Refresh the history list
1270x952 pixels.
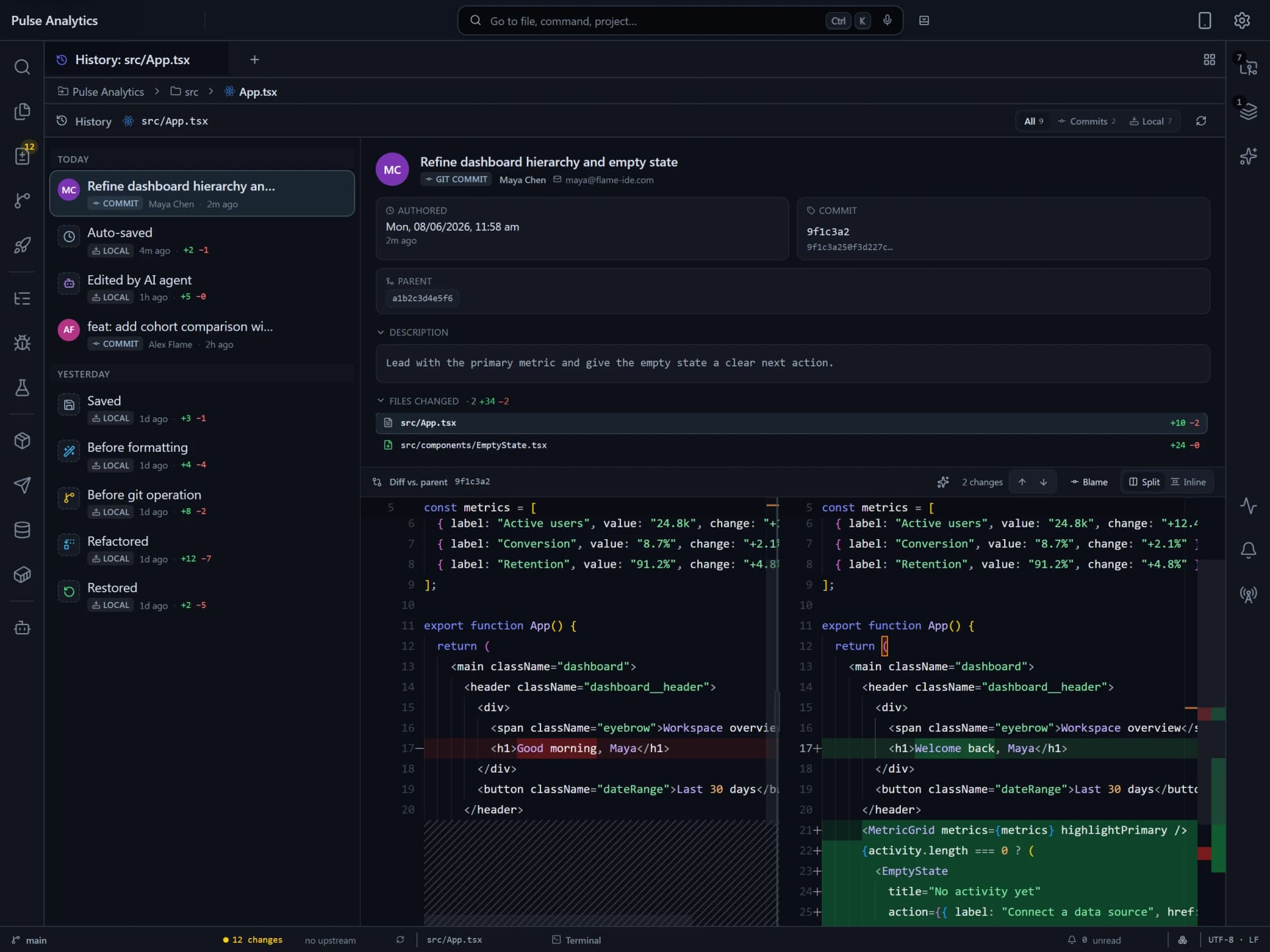click(1201, 121)
